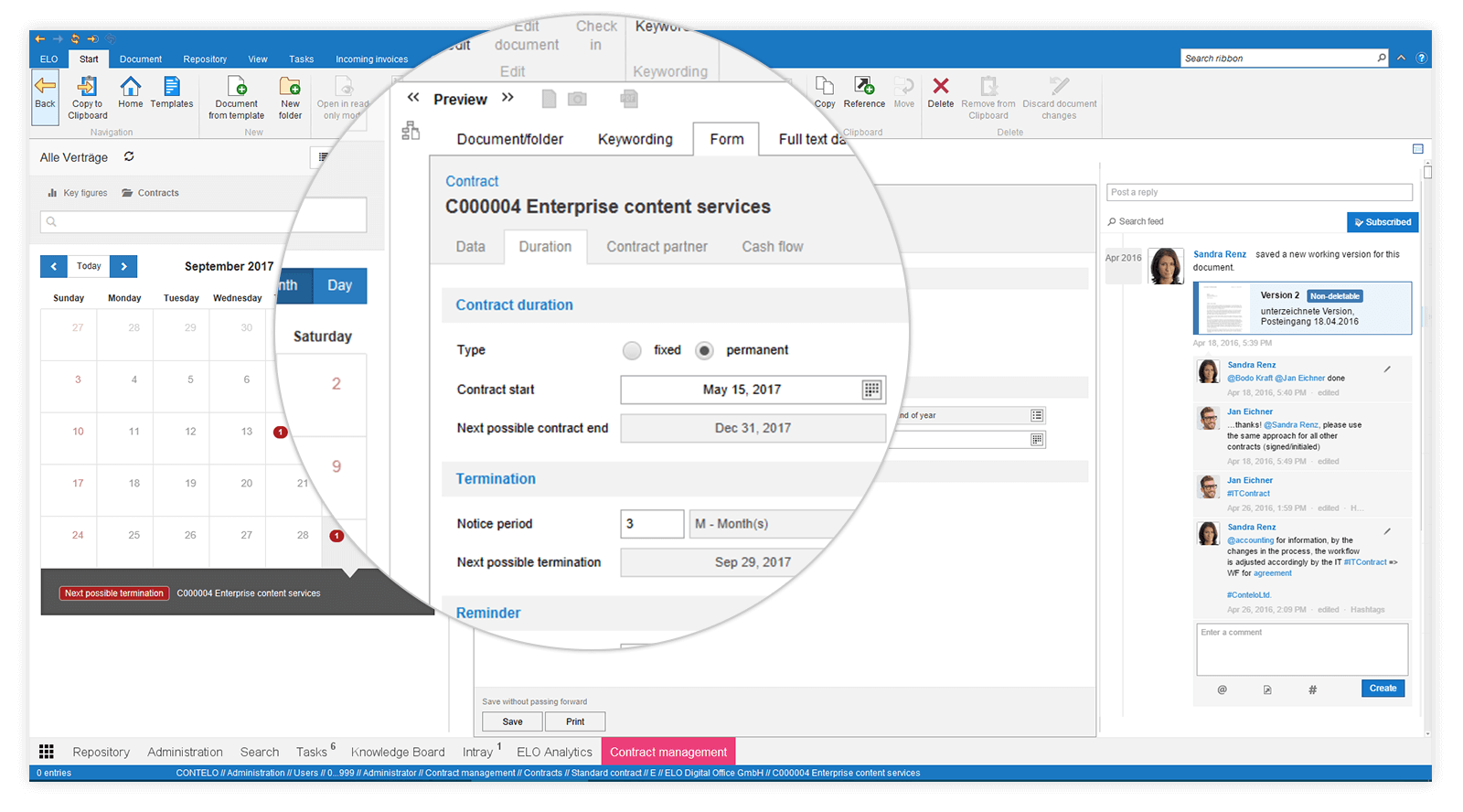
Task: Click the camera icon in Preview bar
Action: tap(577, 99)
